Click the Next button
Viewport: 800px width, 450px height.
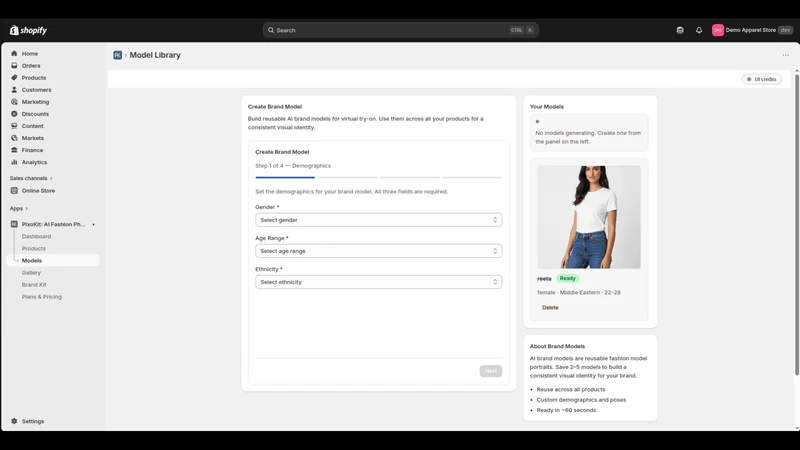pyautogui.click(x=491, y=371)
